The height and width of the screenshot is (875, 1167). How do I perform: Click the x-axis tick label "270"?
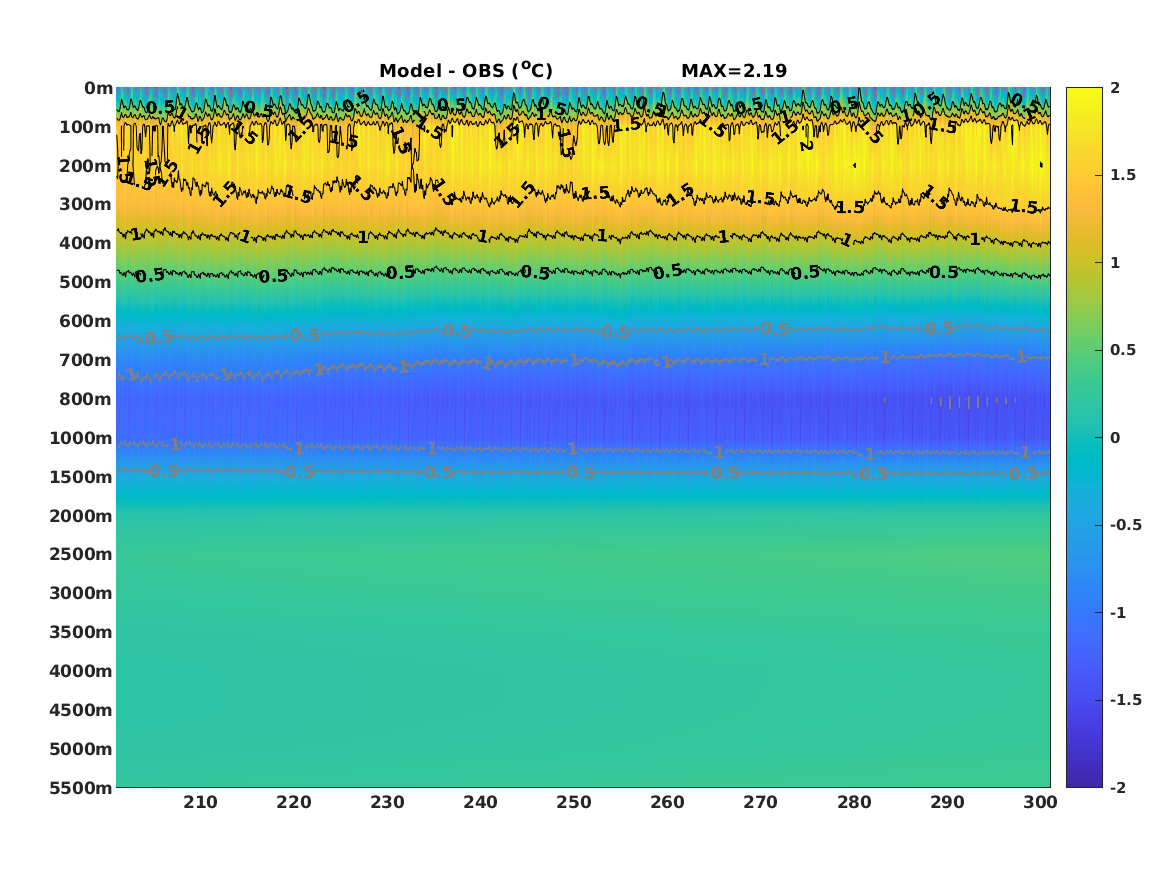pyautogui.click(x=761, y=802)
